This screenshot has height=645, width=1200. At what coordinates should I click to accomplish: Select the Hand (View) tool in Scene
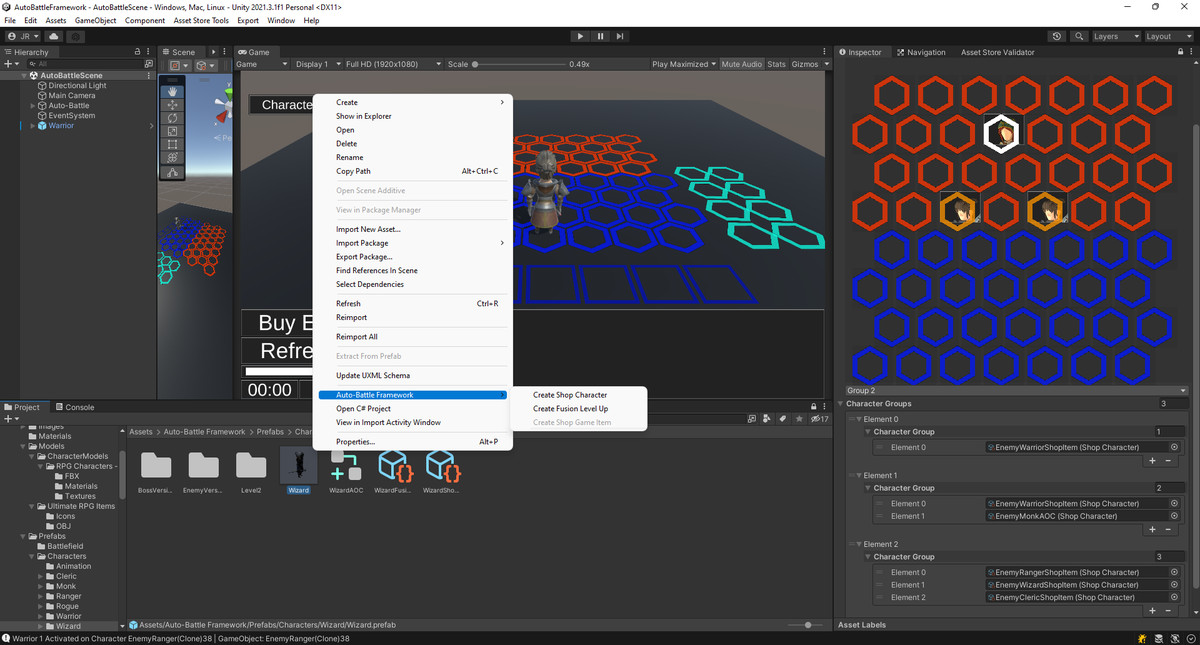click(x=173, y=92)
